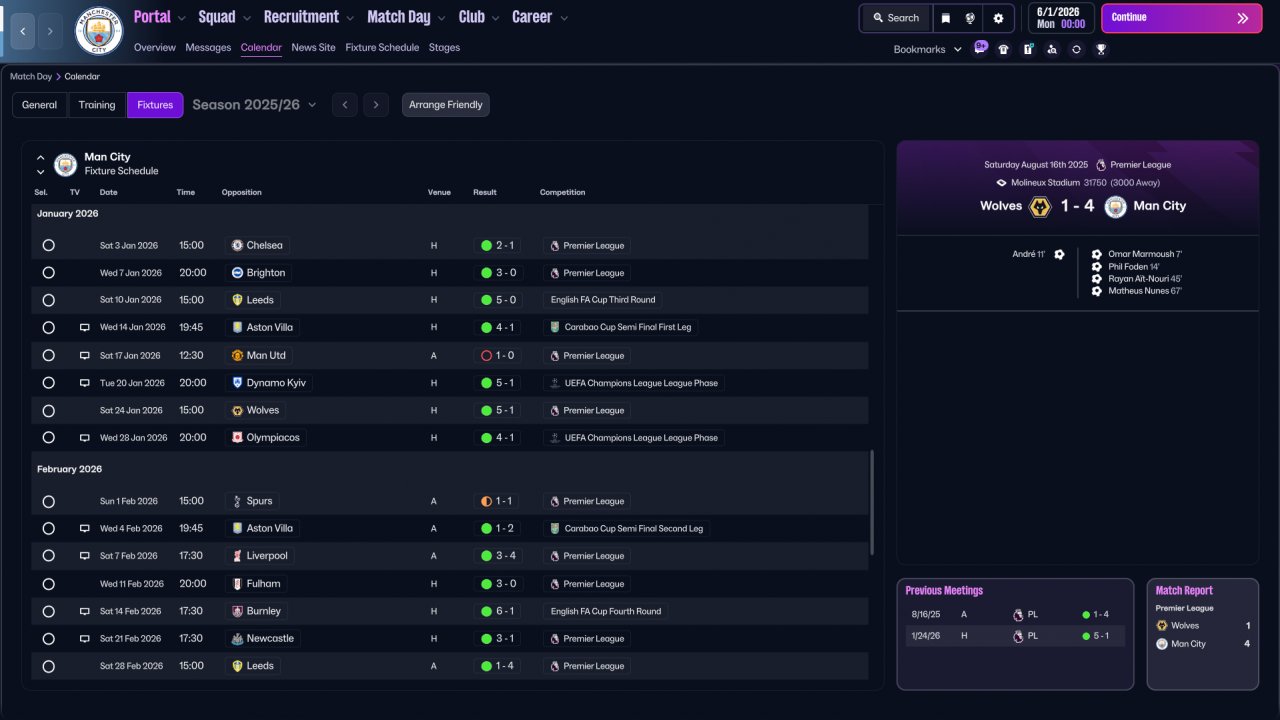Click the circular arrows transfer icon in the bookmarks bar
This screenshot has width=1280, height=720.
1076,49
